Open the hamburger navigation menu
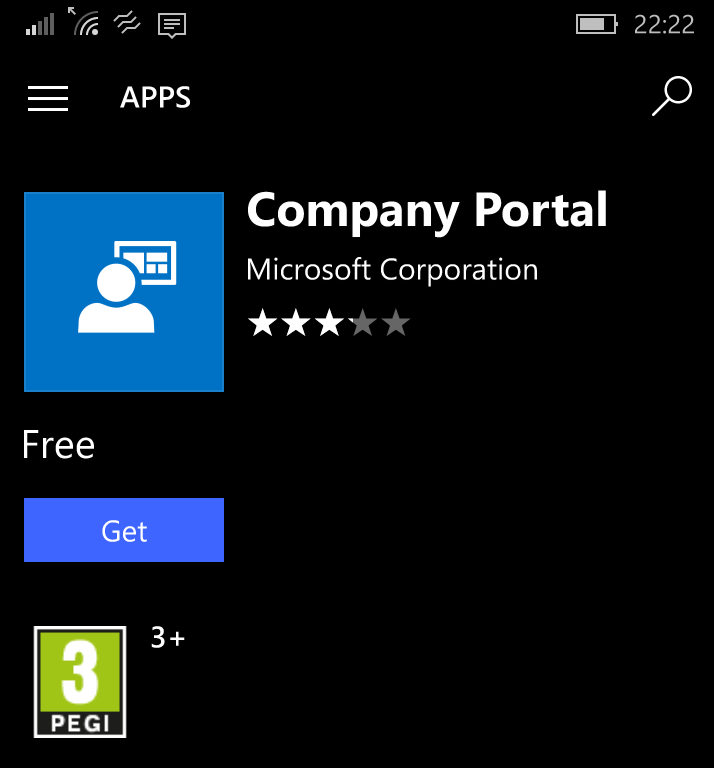Image resolution: width=714 pixels, height=768 pixels. tap(48, 98)
